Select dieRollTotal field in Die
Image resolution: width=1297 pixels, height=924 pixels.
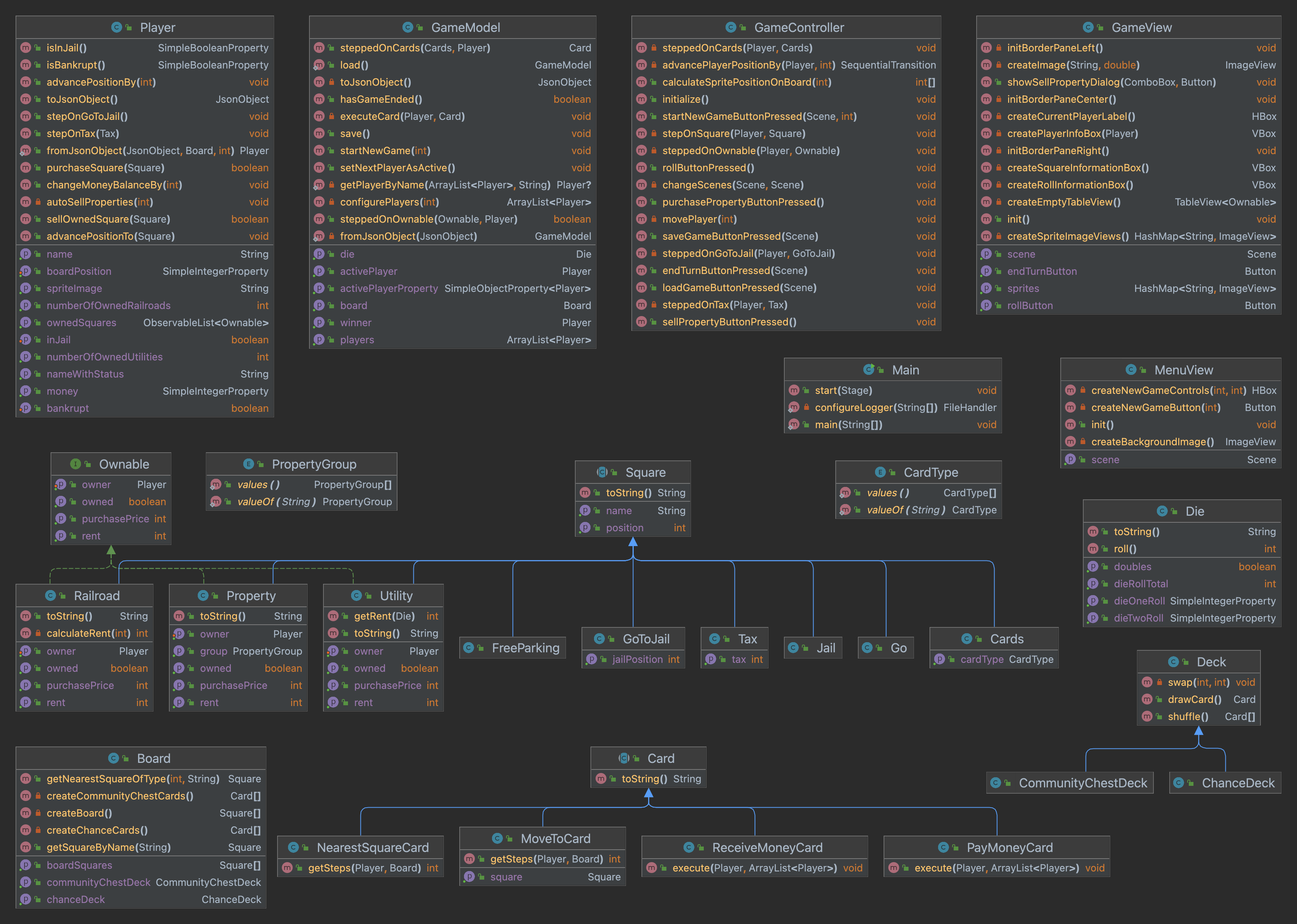coord(1182,584)
